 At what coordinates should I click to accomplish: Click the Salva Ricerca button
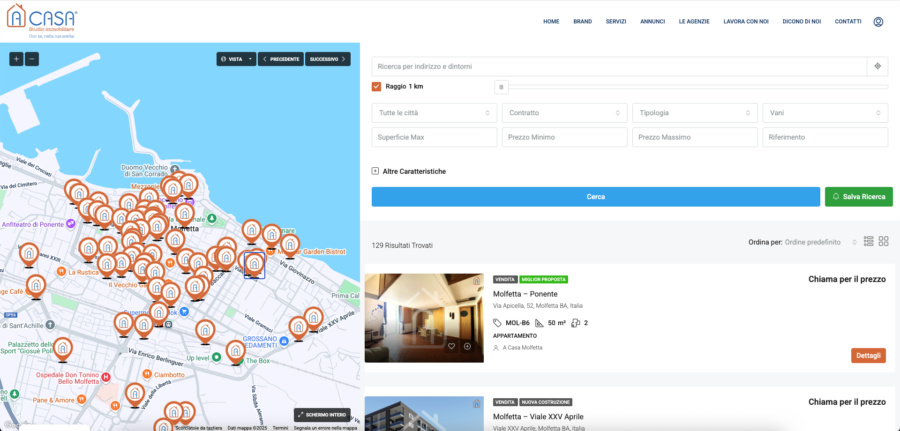click(857, 197)
